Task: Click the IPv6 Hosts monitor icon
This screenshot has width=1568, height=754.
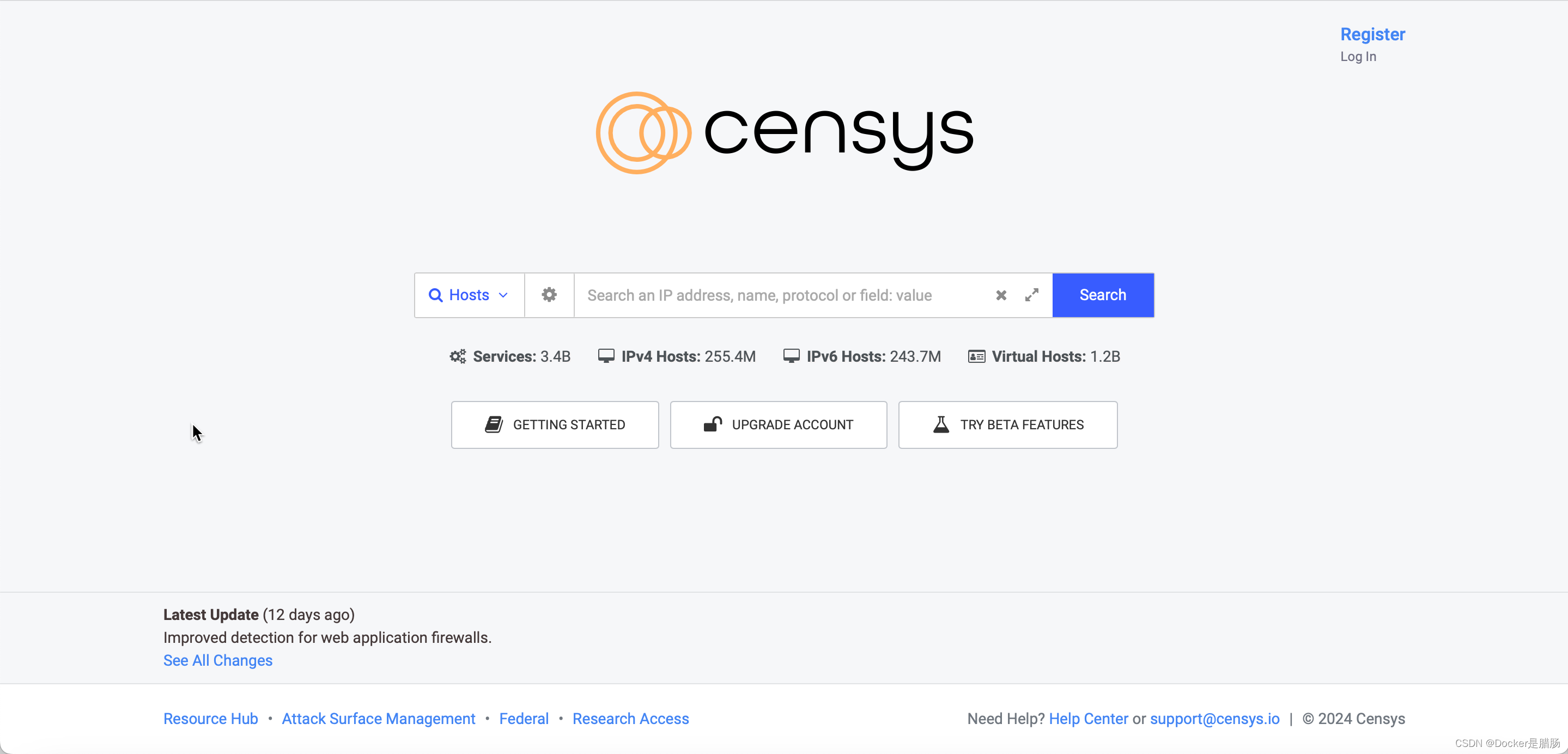Action: click(790, 356)
